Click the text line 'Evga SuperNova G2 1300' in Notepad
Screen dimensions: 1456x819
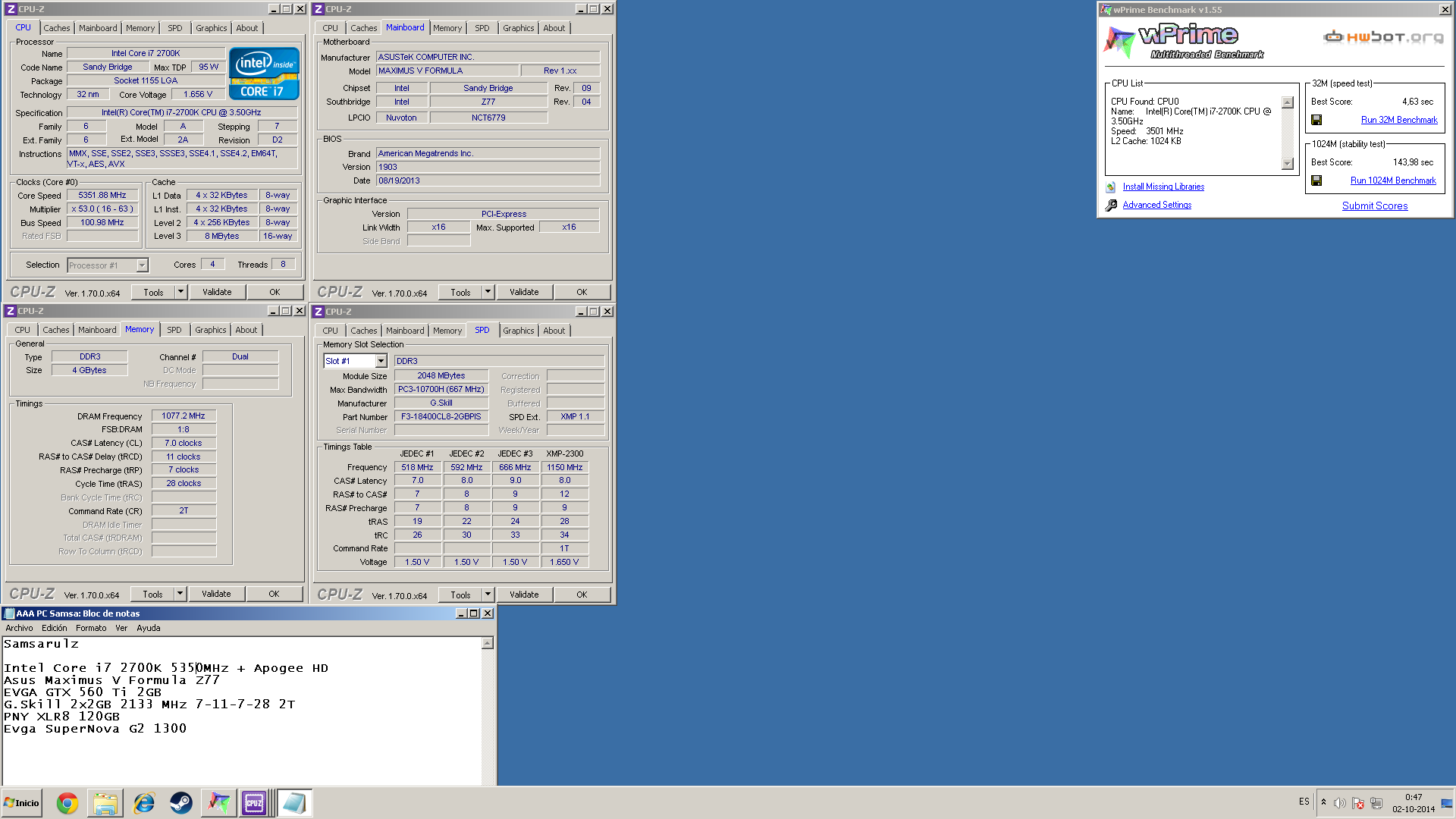coord(96,729)
